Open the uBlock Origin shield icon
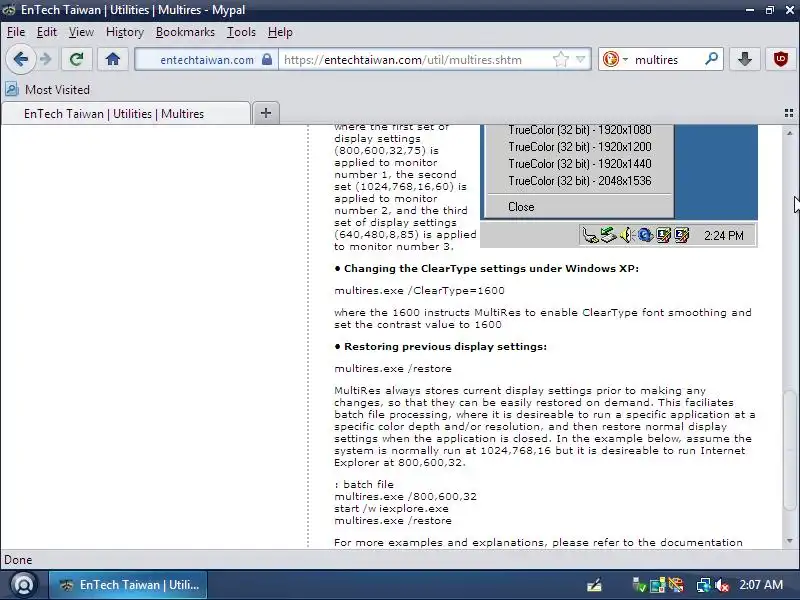Image resolution: width=800 pixels, height=600 pixels. (x=781, y=59)
